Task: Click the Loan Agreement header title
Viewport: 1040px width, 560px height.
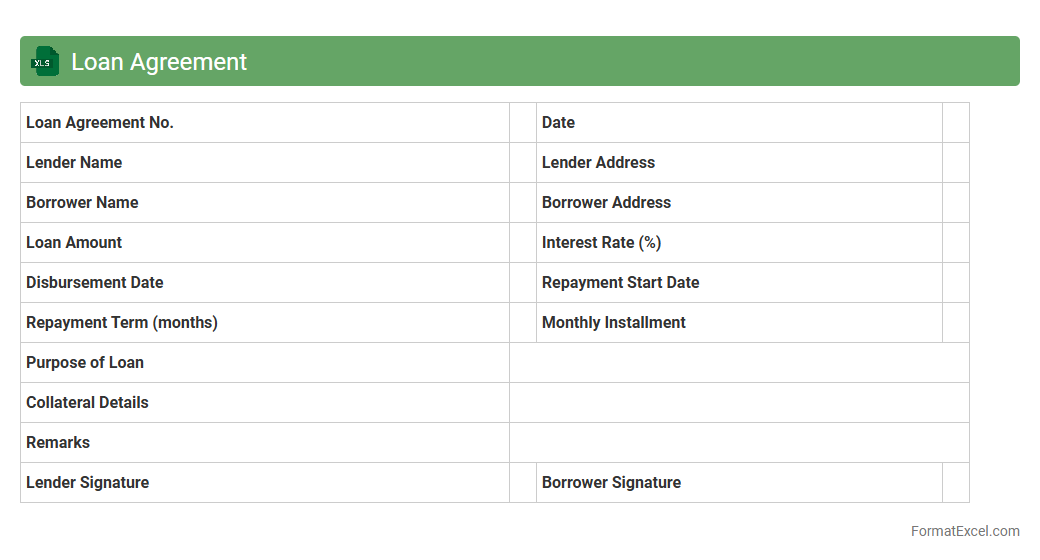Action: (x=159, y=61)
